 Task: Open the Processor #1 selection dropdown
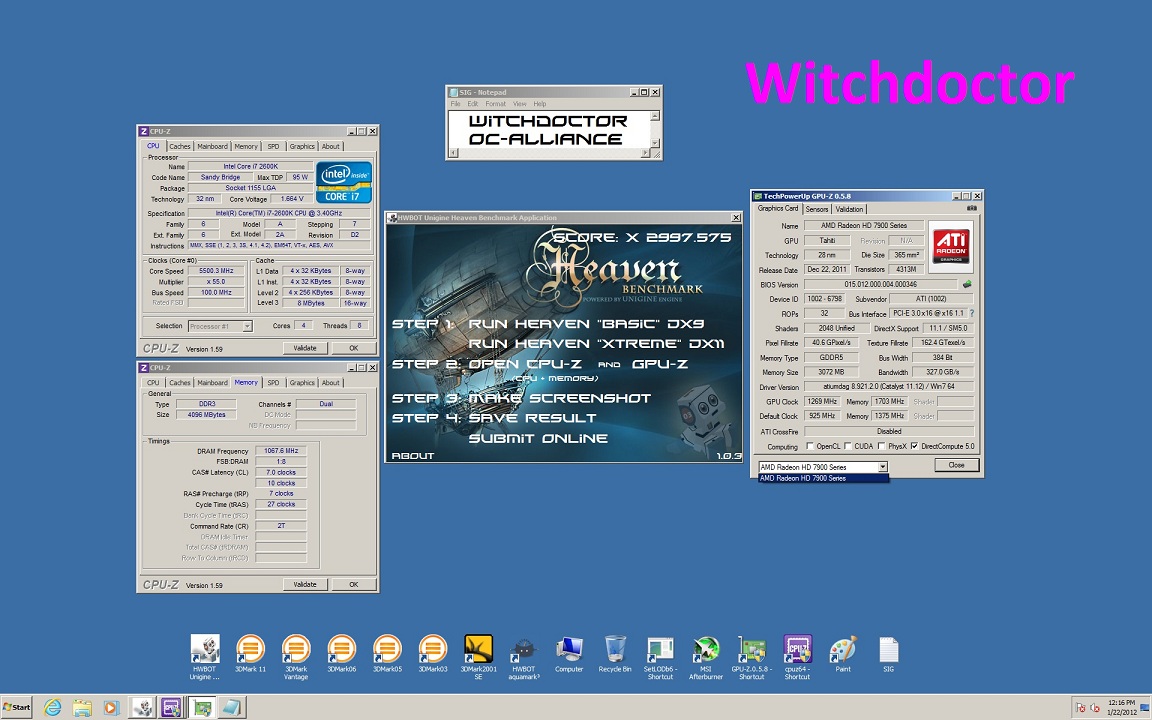click(247, 326)
